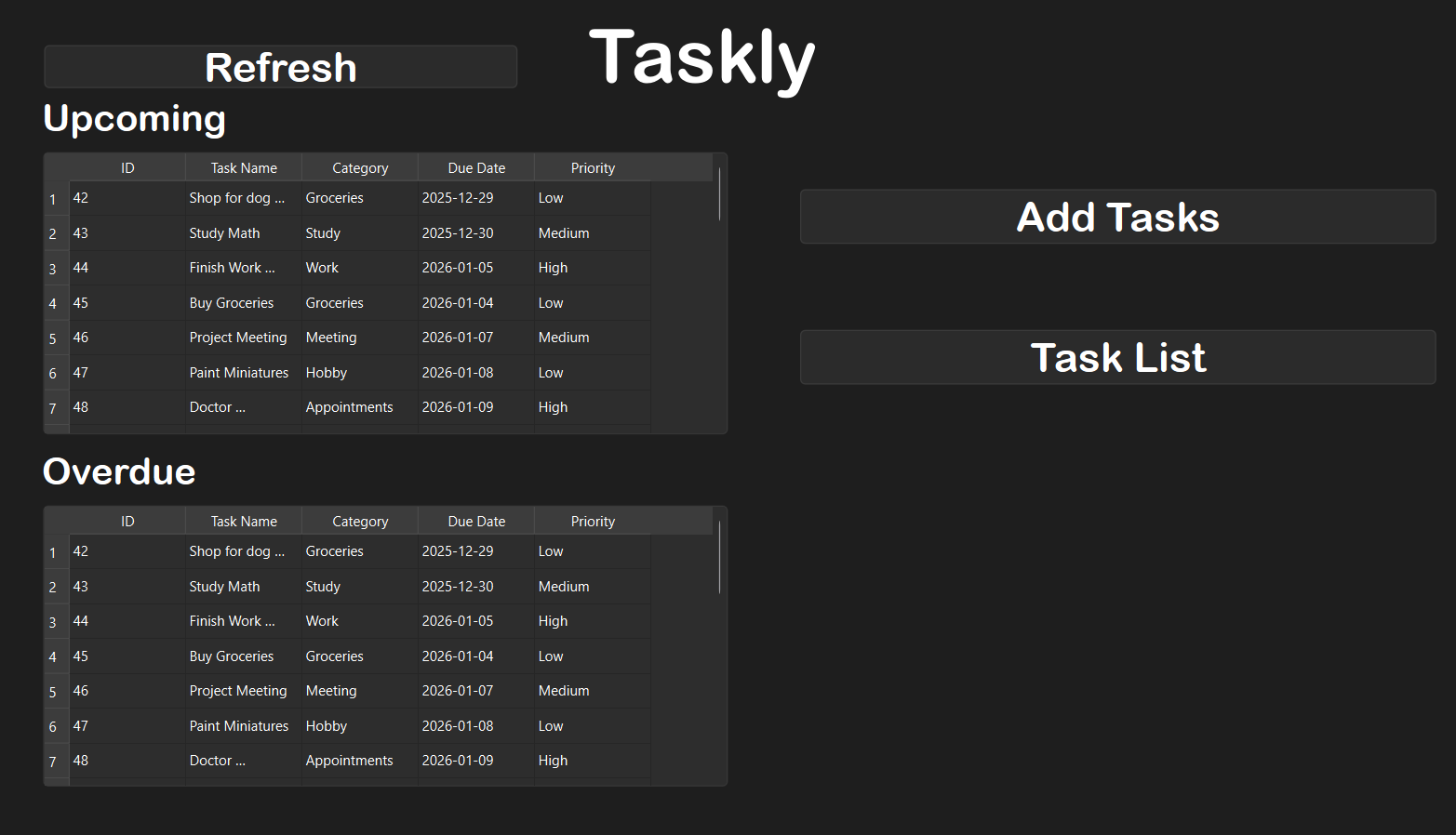Viewport: 1456px width, 835px height.
Task: Click the Refresh button
Action: 280,66
